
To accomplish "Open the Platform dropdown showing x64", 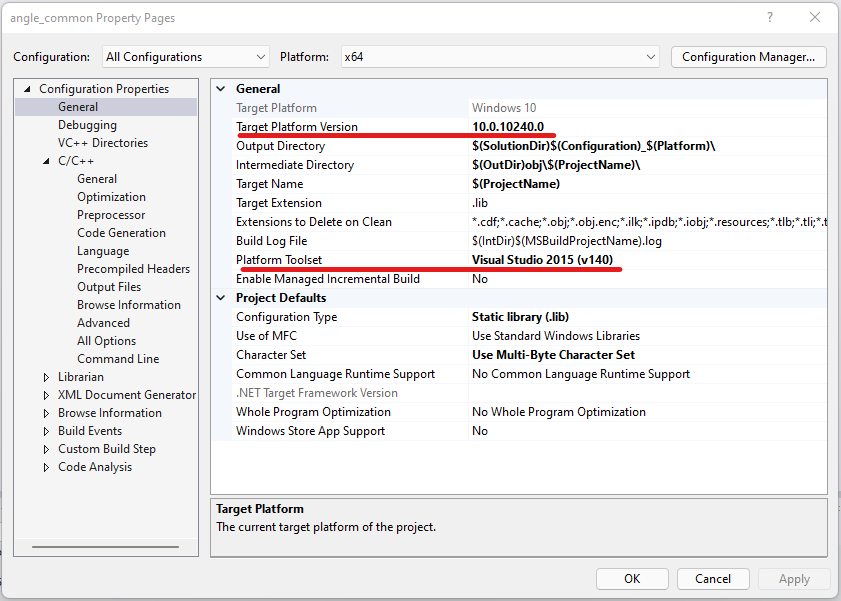I will 500,57.
